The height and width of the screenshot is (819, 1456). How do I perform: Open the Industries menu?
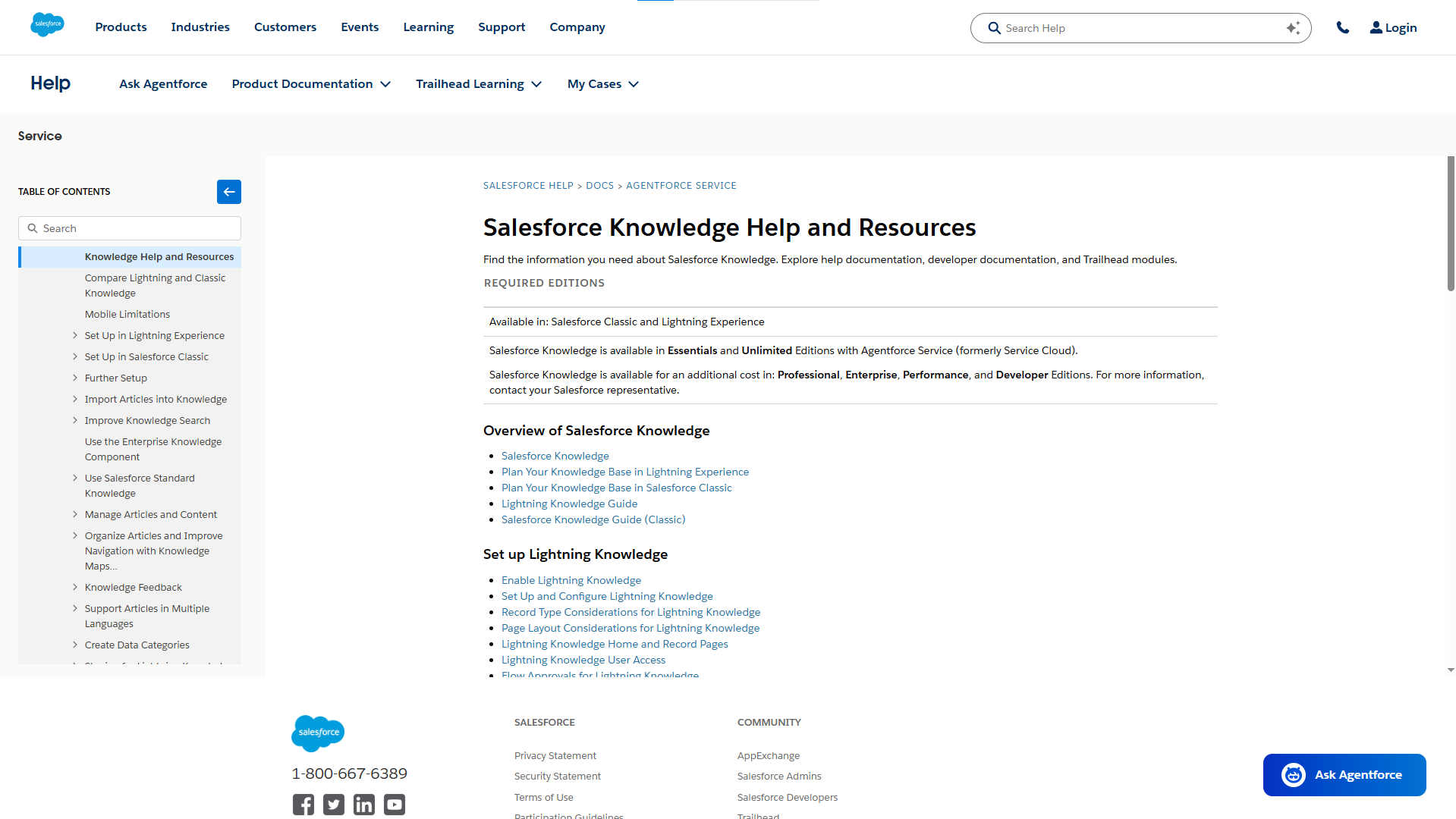200,27
